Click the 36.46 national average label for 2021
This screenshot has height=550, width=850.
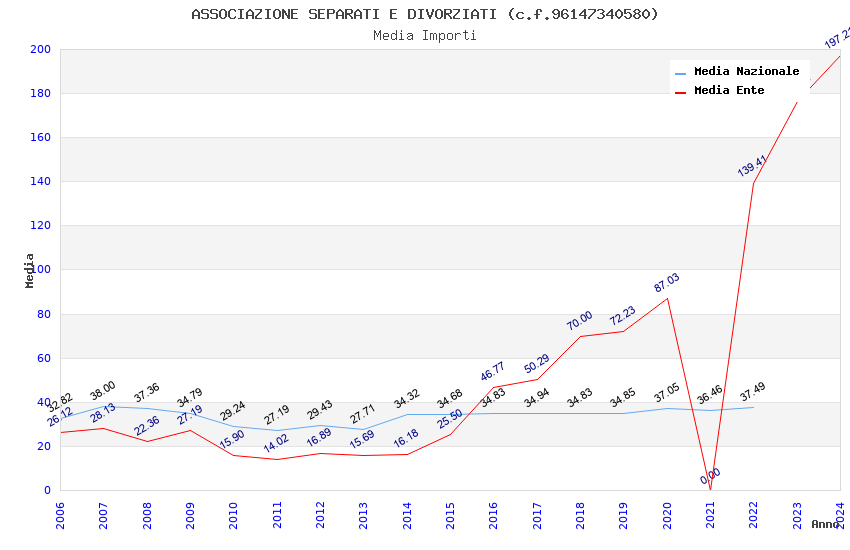coord(710,394)
